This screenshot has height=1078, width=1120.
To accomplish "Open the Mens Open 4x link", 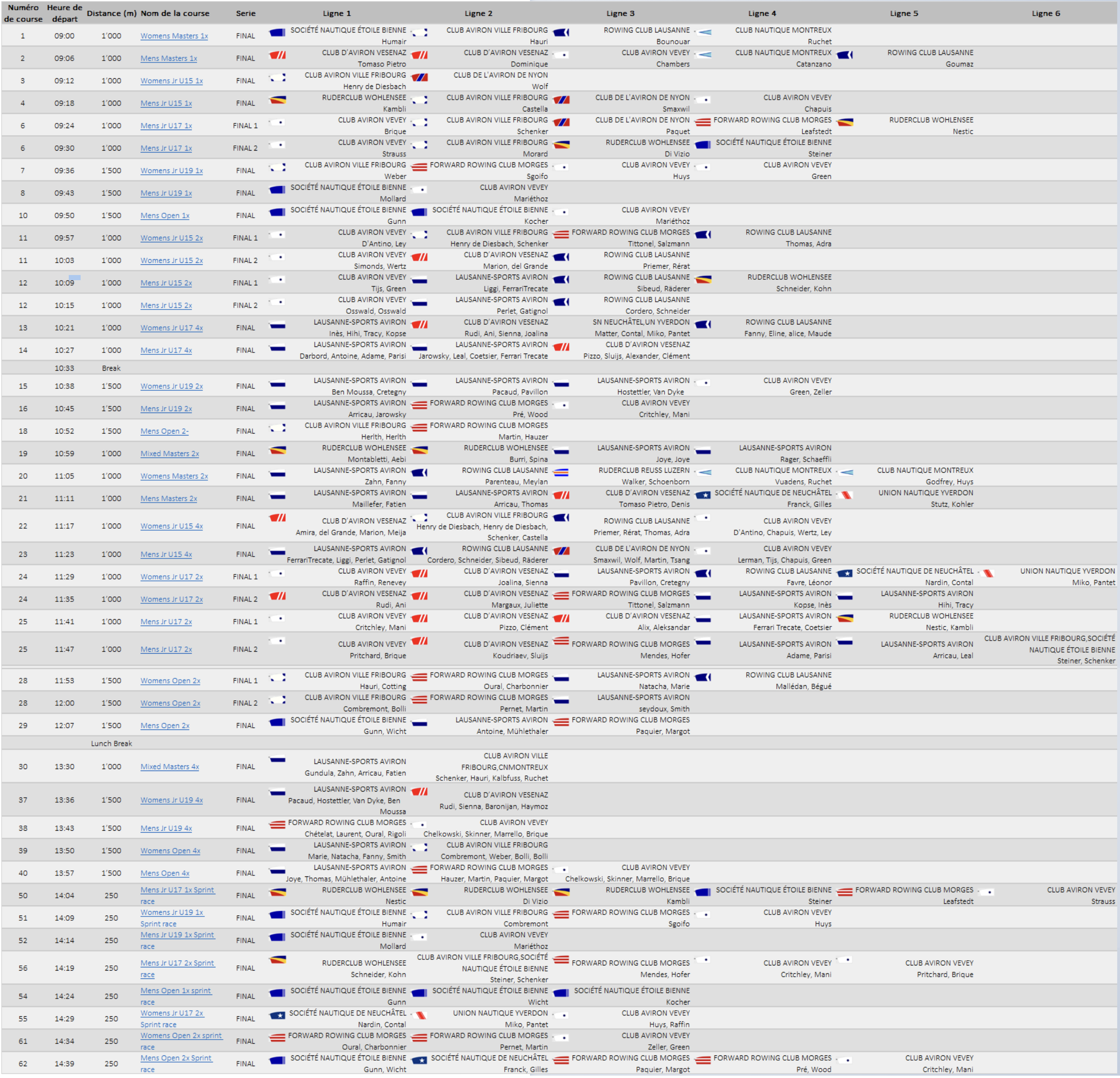I will pos(164,873).
